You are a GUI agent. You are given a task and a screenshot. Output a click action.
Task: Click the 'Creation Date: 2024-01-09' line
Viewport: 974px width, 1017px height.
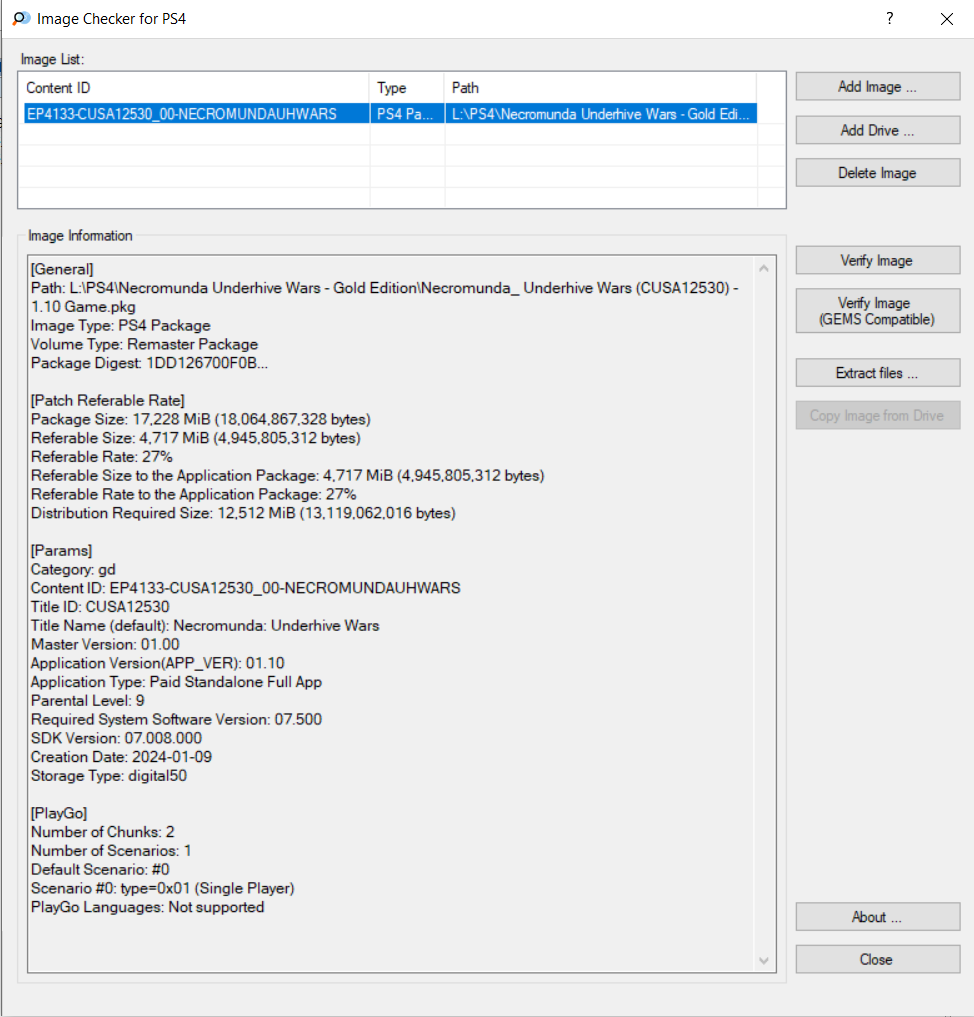coord(121,758)
